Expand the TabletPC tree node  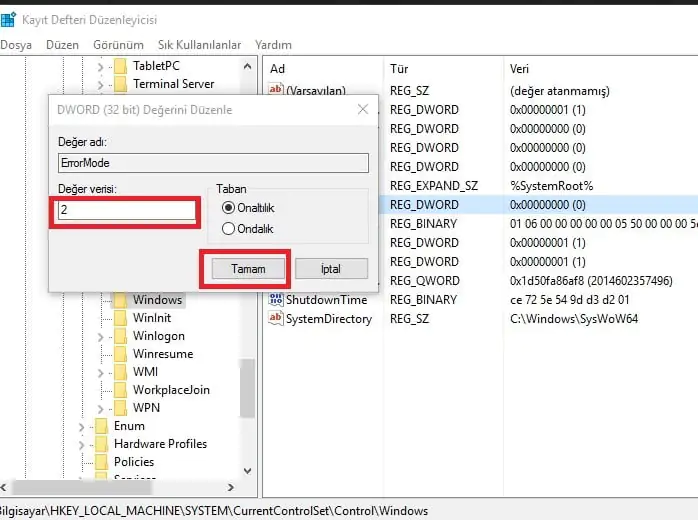(100, 66)
